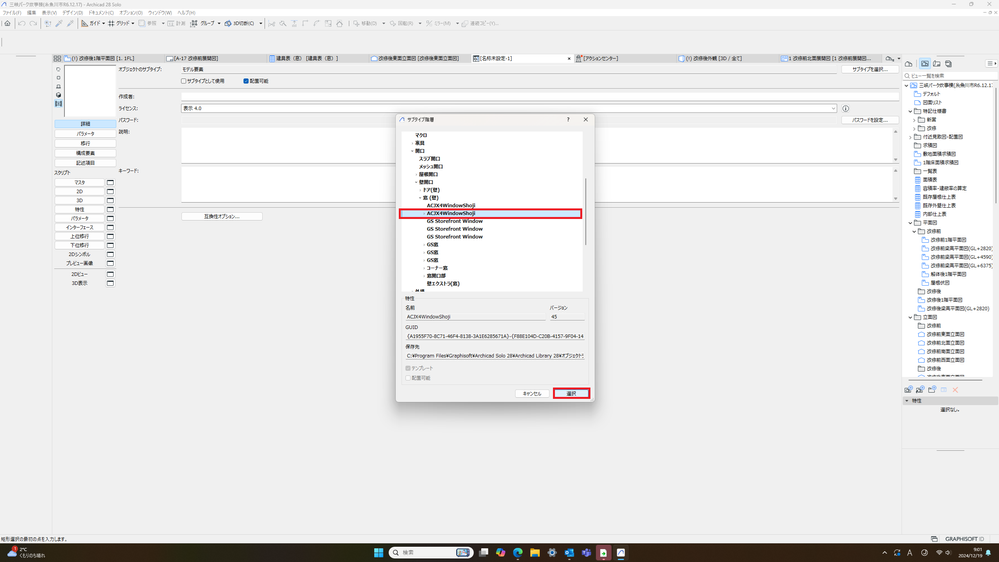Open the tab overview grid icon
Image resolution: width=999 pixels, height=562 pixels.
57,58
